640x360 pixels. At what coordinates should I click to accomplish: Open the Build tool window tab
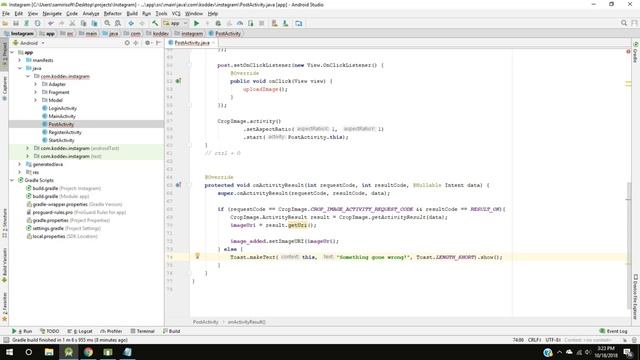tap(172, 331)
